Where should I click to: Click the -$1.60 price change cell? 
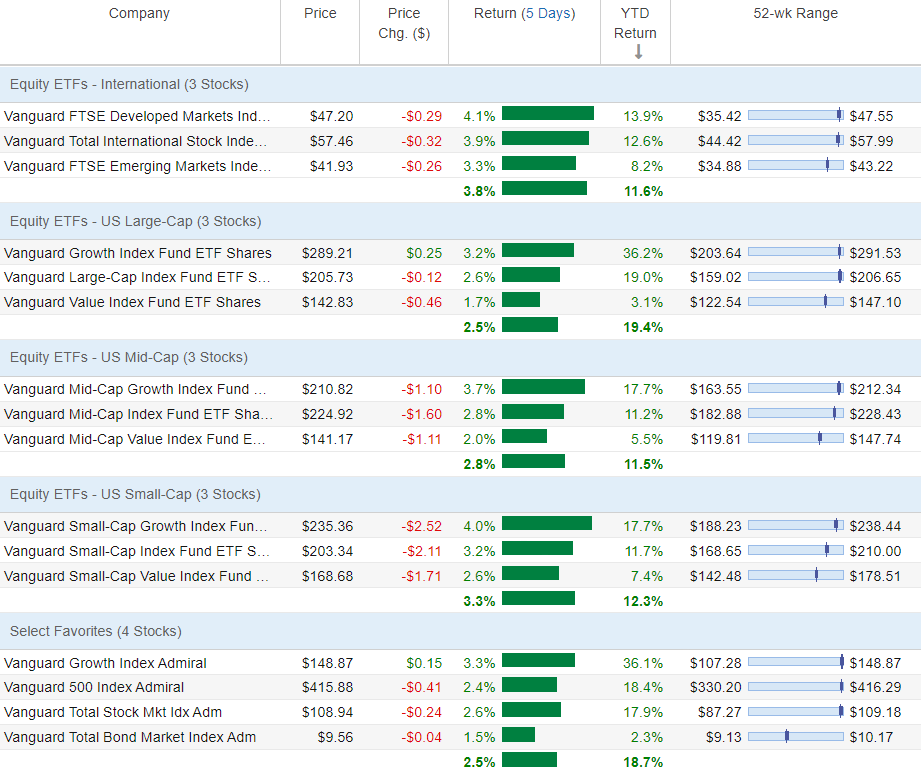tap(421, 415)
